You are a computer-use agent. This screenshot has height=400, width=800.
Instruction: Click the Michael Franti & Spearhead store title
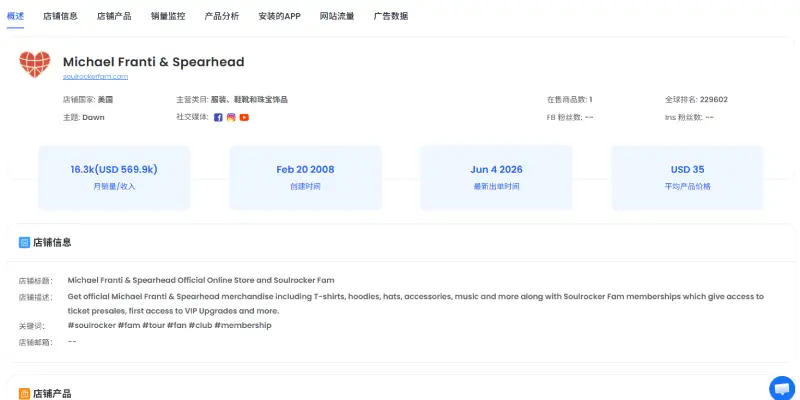[154, 62]
